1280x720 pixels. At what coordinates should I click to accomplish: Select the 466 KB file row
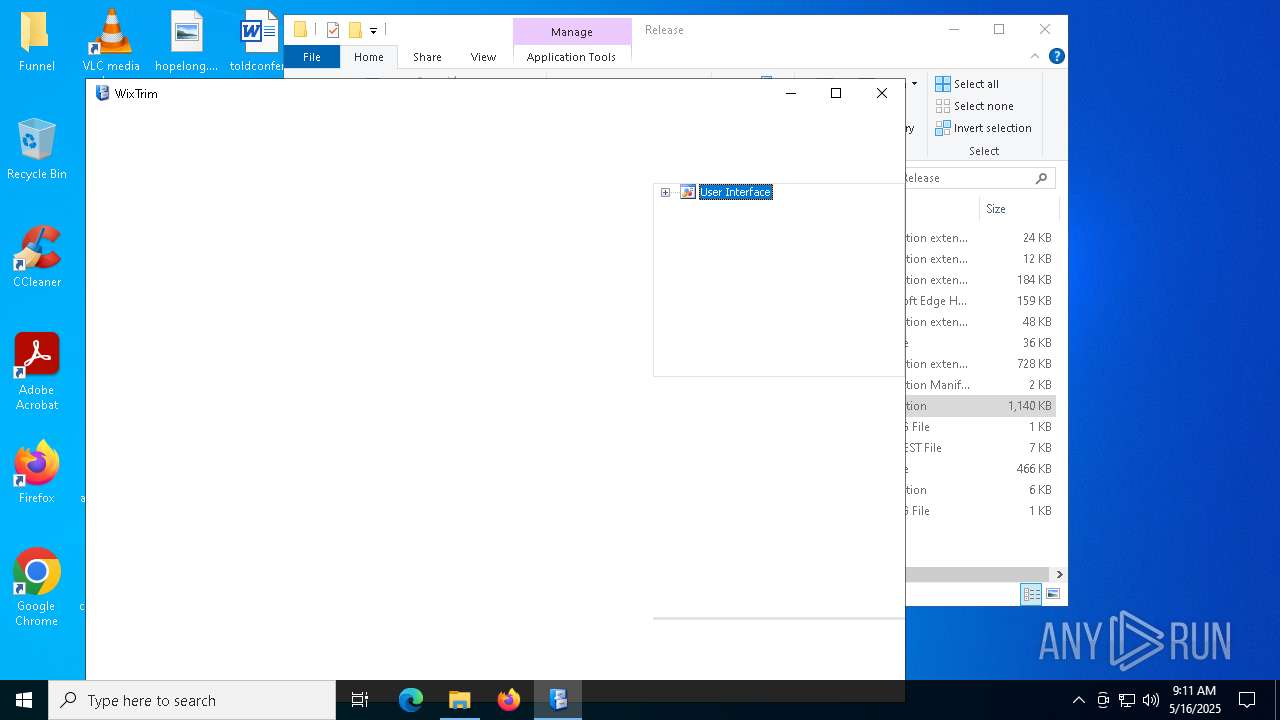tap(980, 469)
